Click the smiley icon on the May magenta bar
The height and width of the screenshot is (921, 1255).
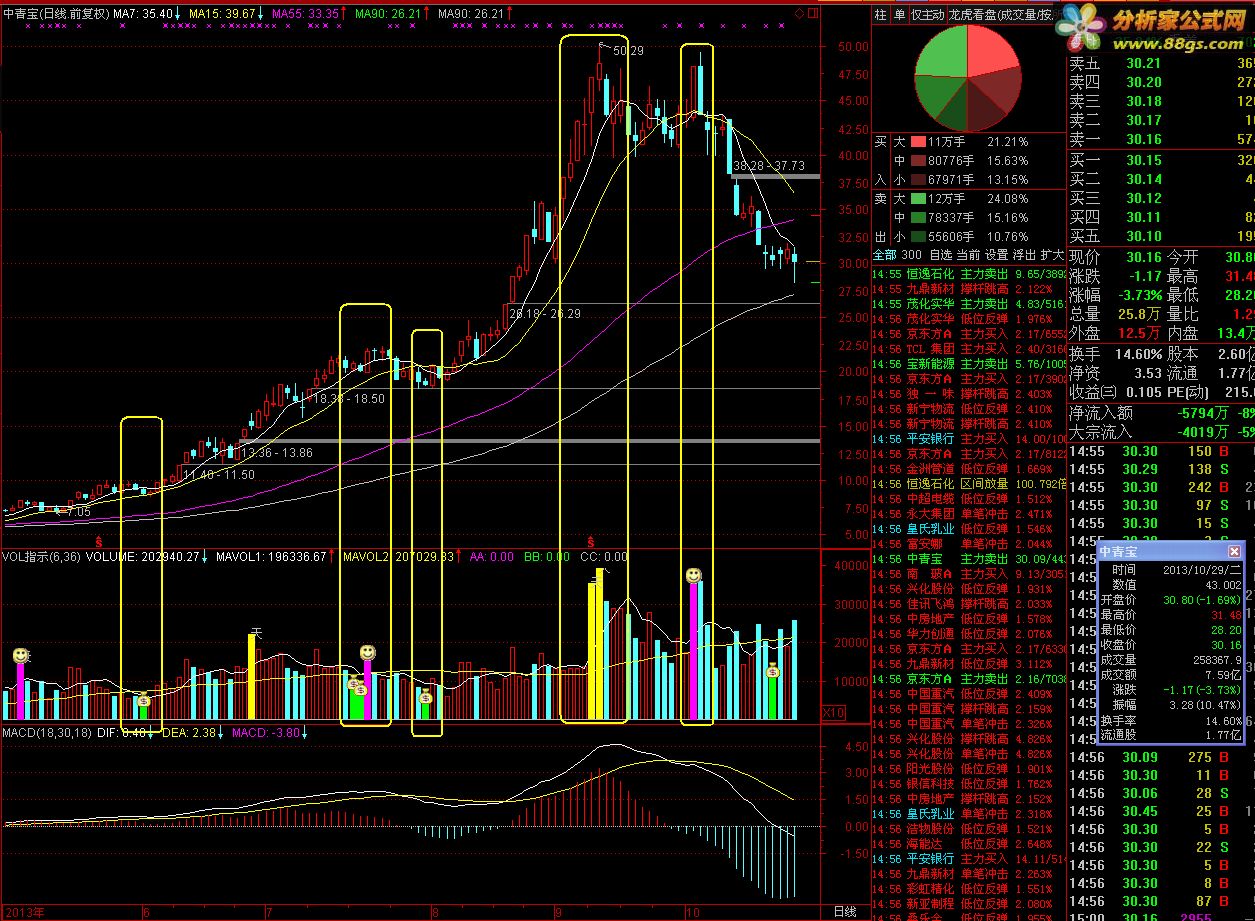(21, 655)
